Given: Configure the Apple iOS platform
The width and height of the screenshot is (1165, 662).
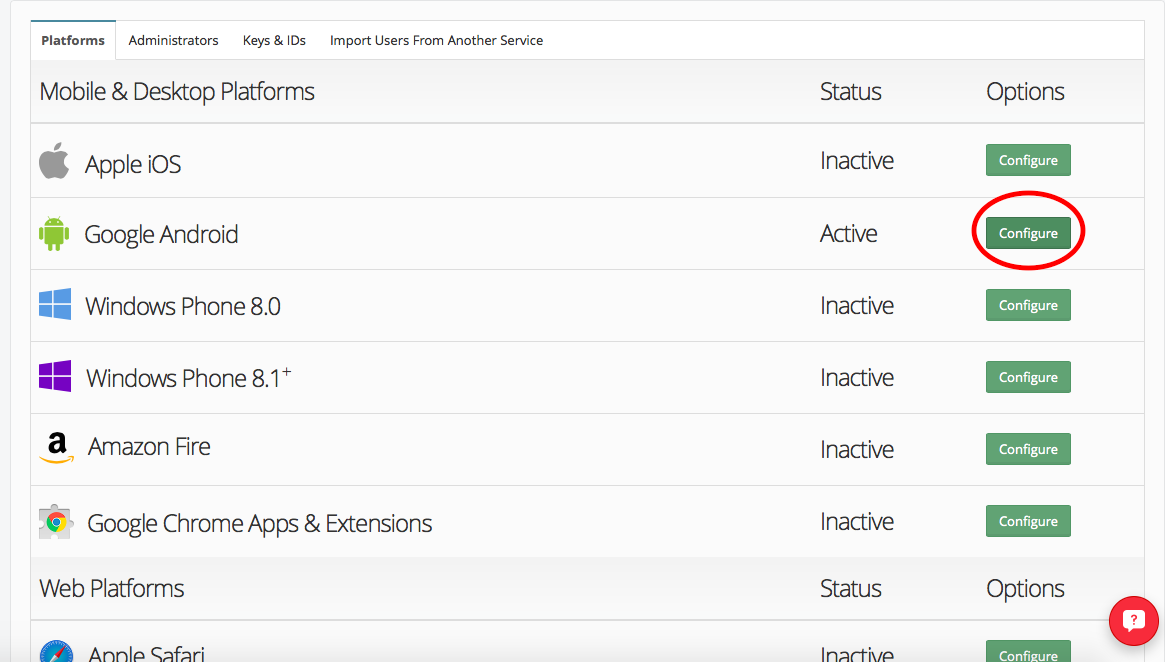Looking at the screenshot, I should pos(1028,160).
